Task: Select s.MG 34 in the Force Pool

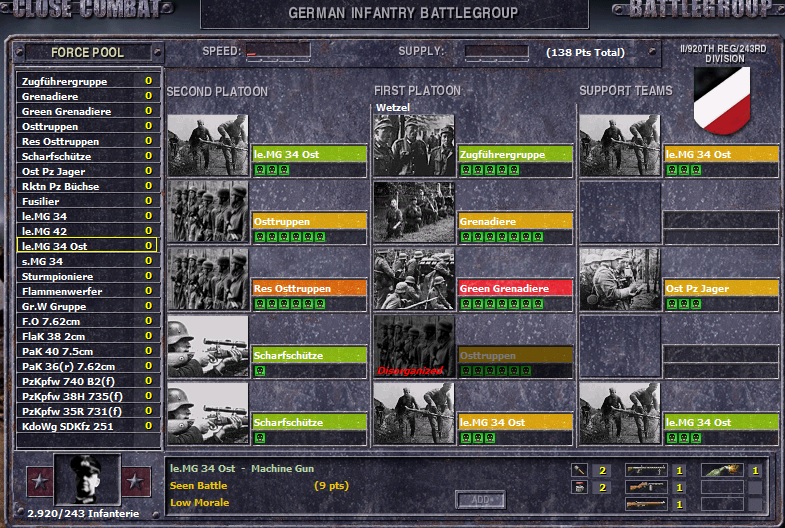Action: pyautogui.click(x=87, y=261)
